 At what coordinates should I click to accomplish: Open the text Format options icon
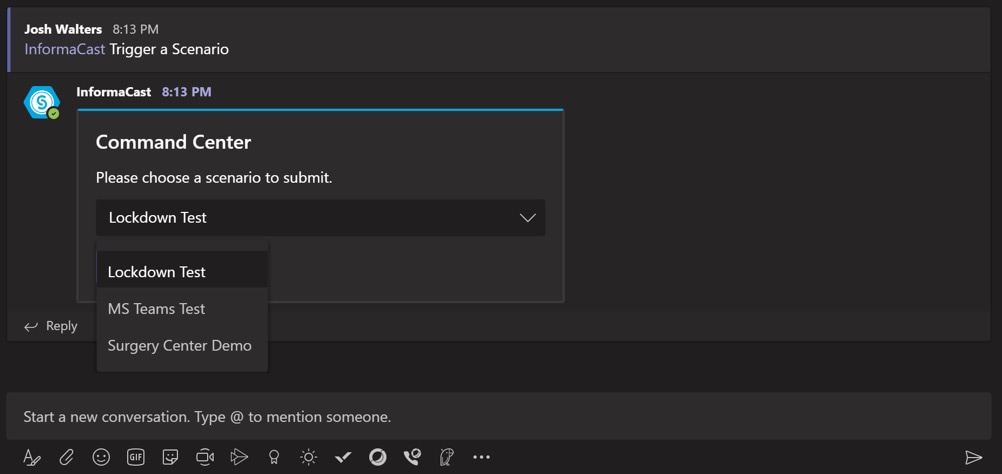(32, 457)
